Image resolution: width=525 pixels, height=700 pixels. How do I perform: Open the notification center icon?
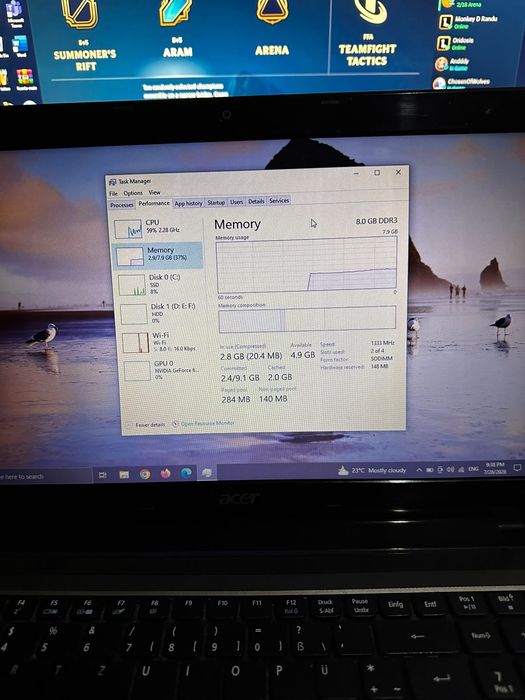[x=517, y=467]
